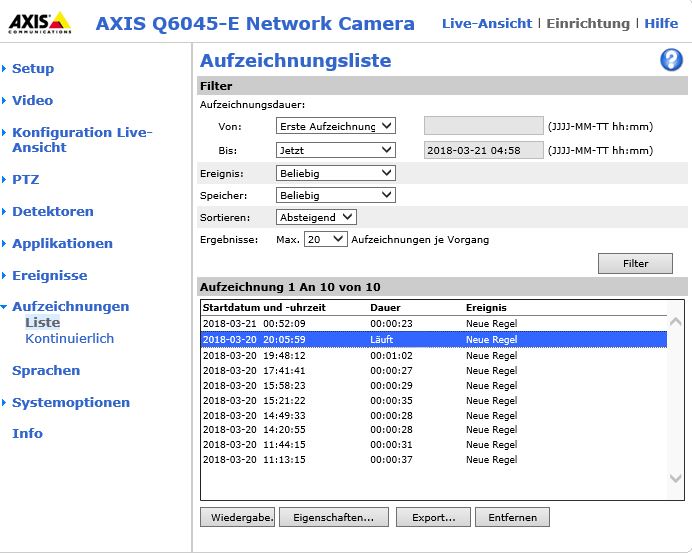
Task: Expand the Video sidebar section
Action: 32,101
